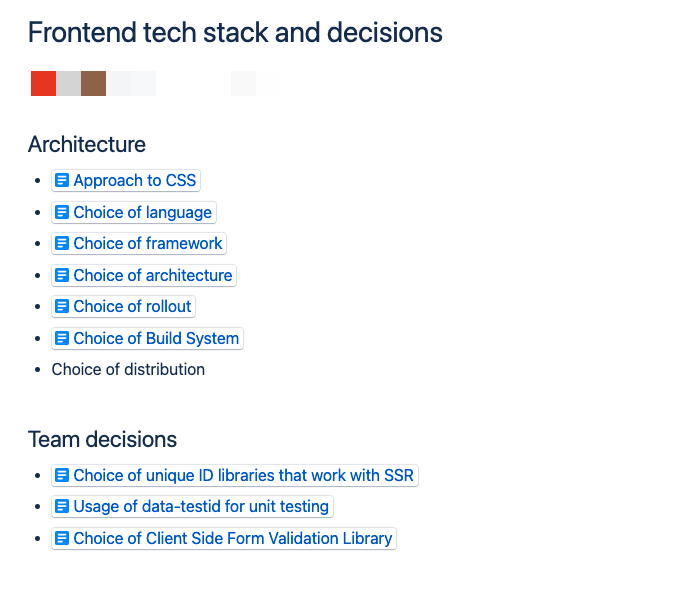Click the brown avatar square below title
Screen dimensions: 686x607
click(x=93, y=83)
